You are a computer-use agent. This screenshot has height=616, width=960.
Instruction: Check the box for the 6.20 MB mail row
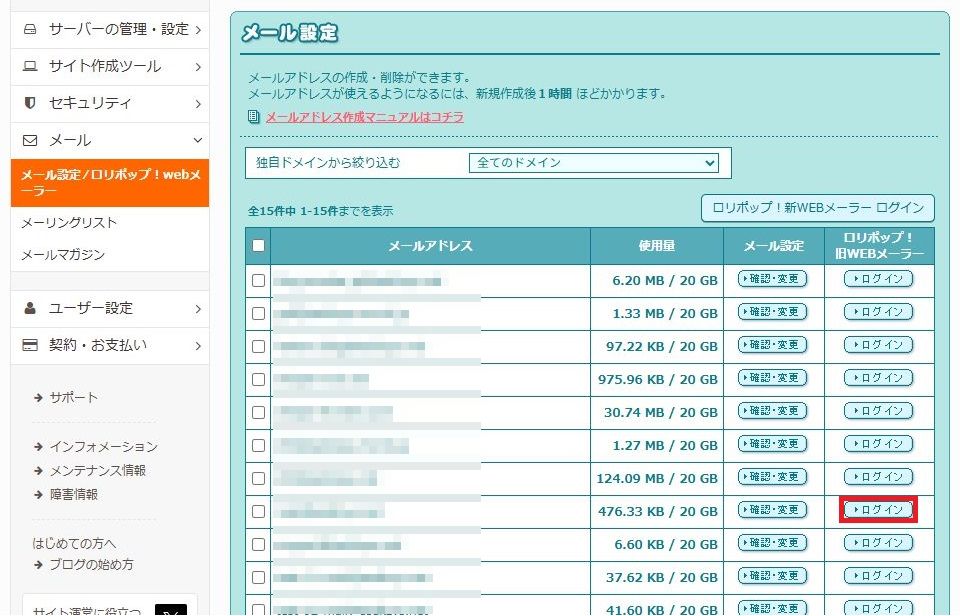[259, 281]
